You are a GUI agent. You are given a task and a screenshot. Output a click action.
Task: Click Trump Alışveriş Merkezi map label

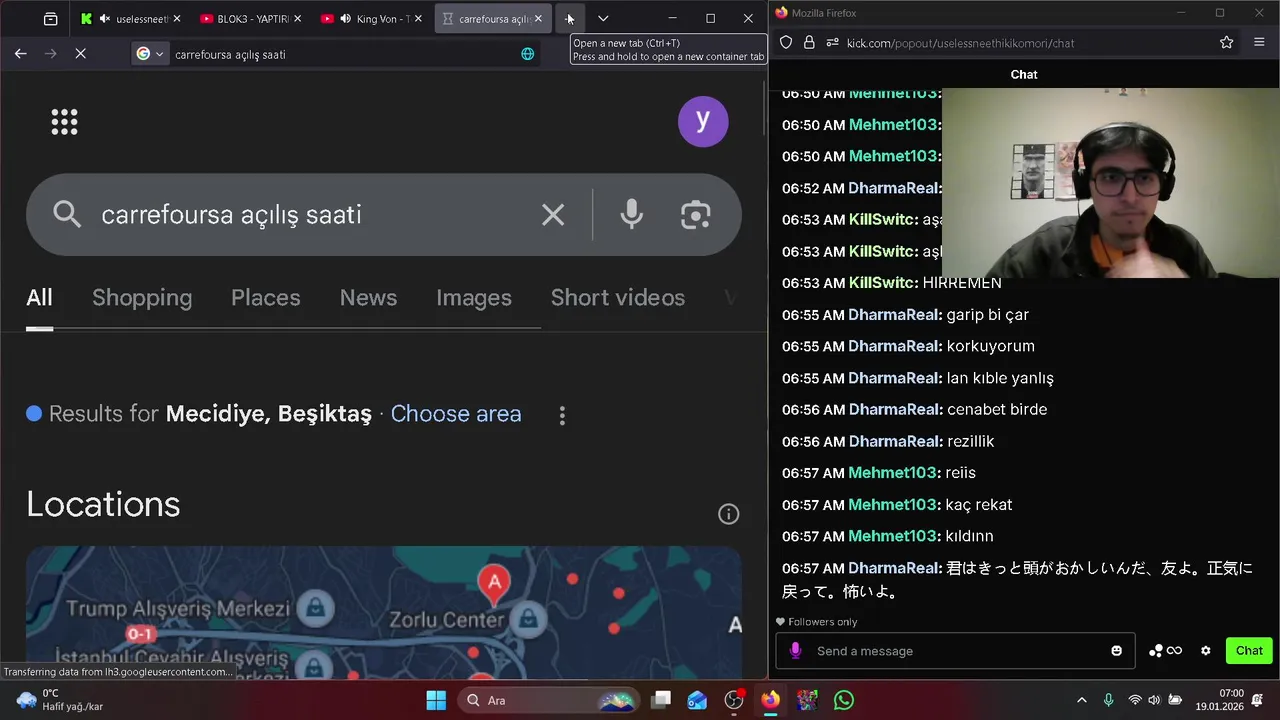(178, 608)
